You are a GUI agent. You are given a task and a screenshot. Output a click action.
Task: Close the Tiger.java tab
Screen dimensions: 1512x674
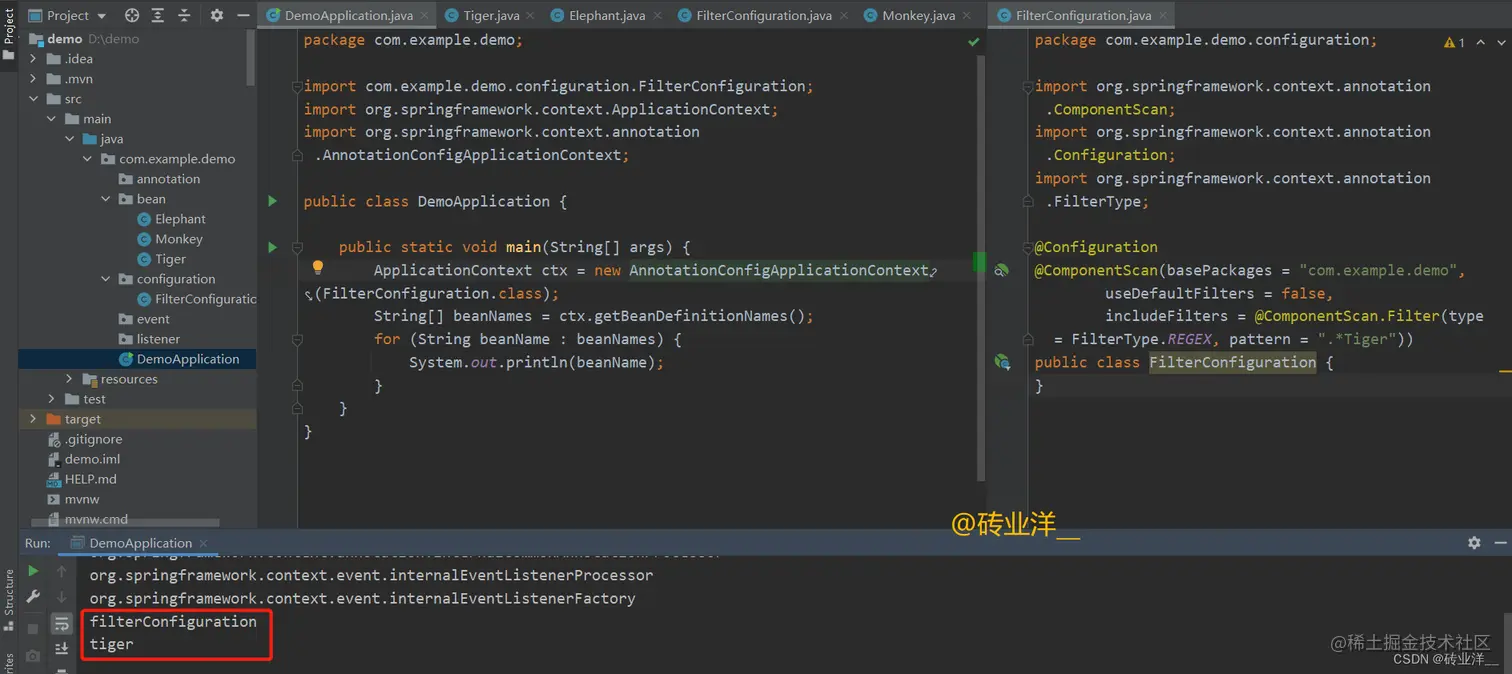point(531,16)
